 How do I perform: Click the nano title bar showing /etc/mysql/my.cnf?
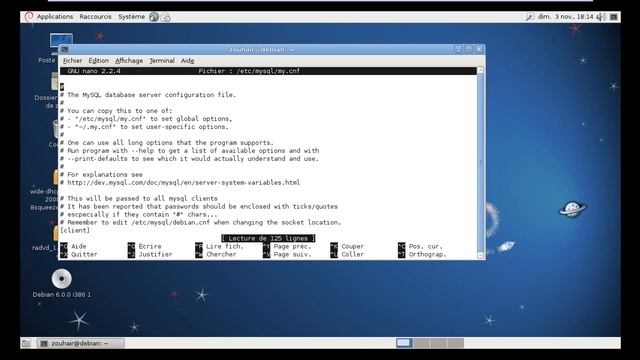(268, 71)
